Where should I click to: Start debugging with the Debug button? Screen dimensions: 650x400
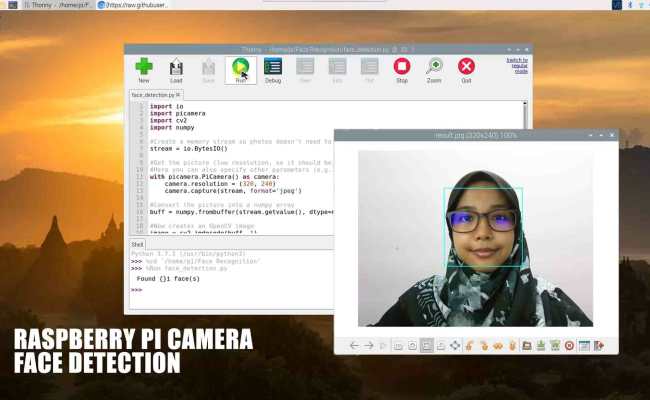click(x=273, y=70)
